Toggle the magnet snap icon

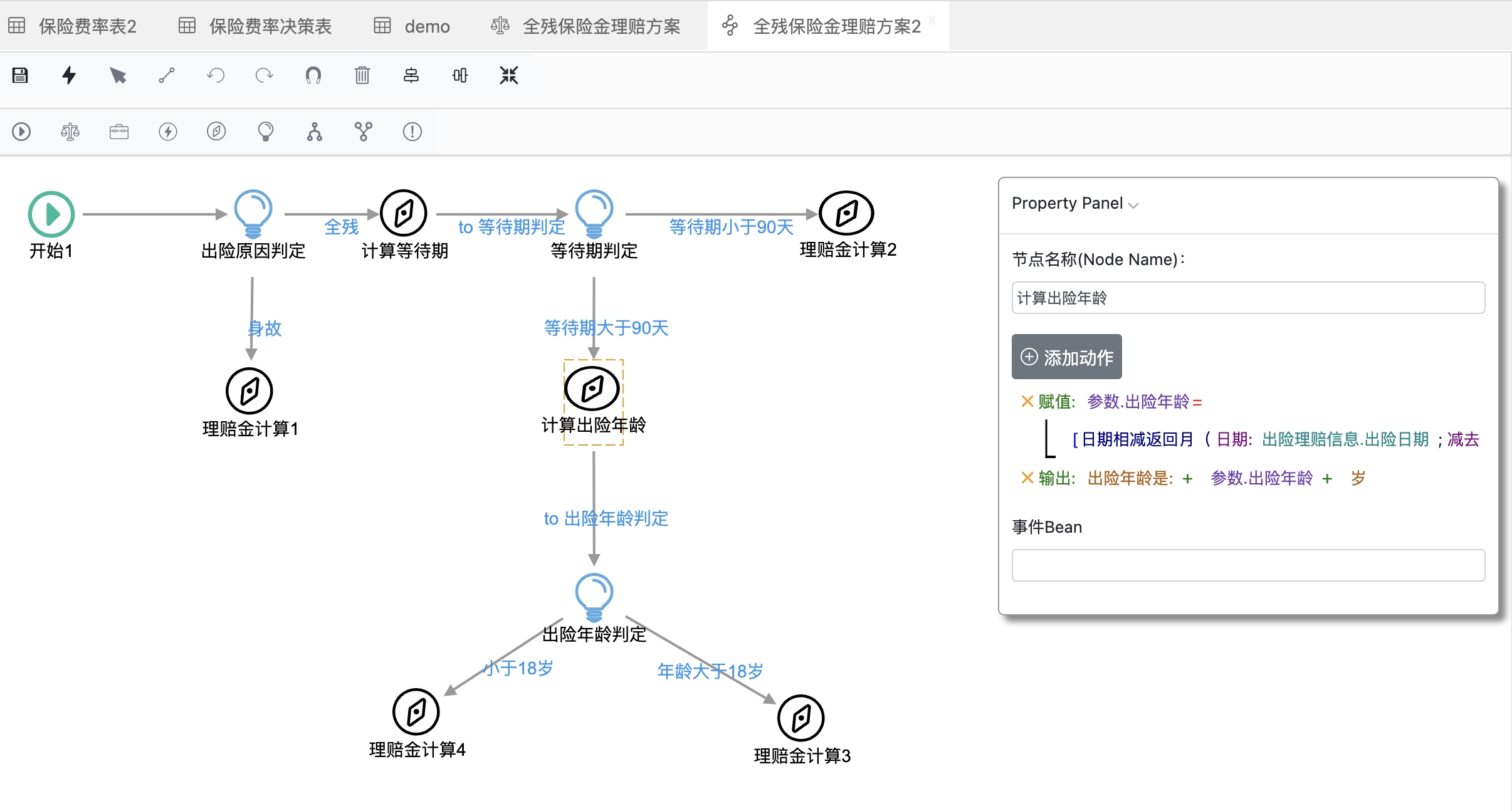(313, 75)
